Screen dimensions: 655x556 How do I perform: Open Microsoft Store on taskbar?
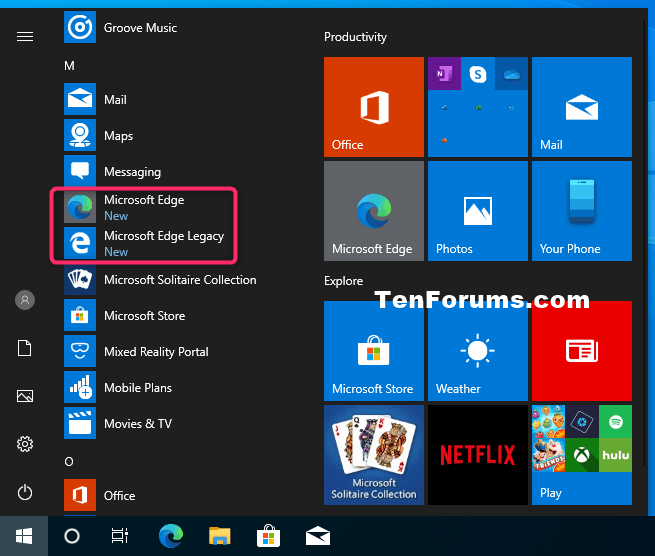(268, 536)
